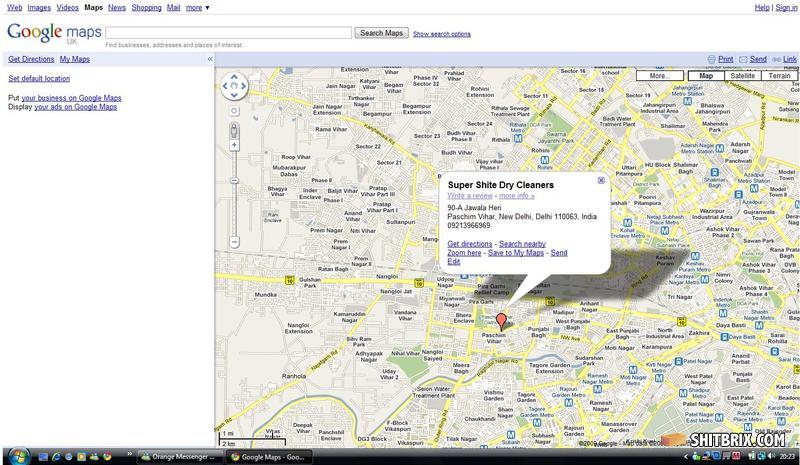Switch to Map view
This screenshot has width=800, height=465.
[x=706, y=76]
